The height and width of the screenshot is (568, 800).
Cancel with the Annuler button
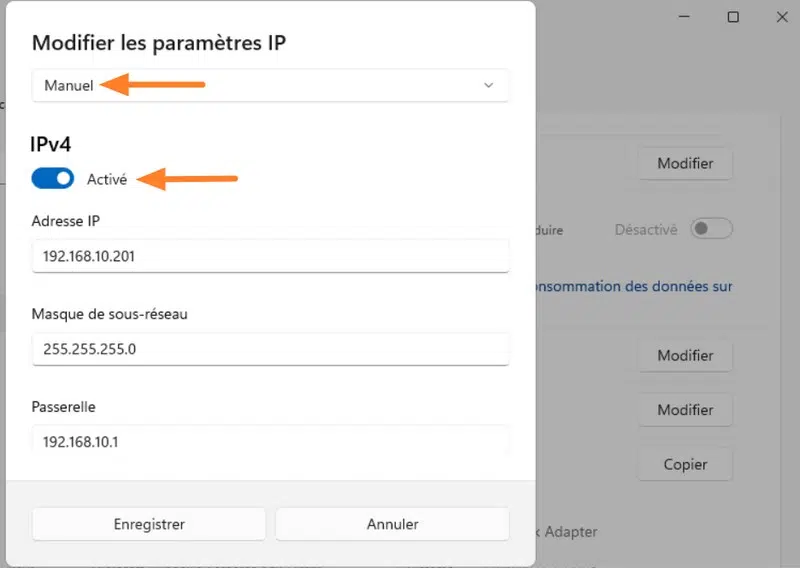click(392, 524)
